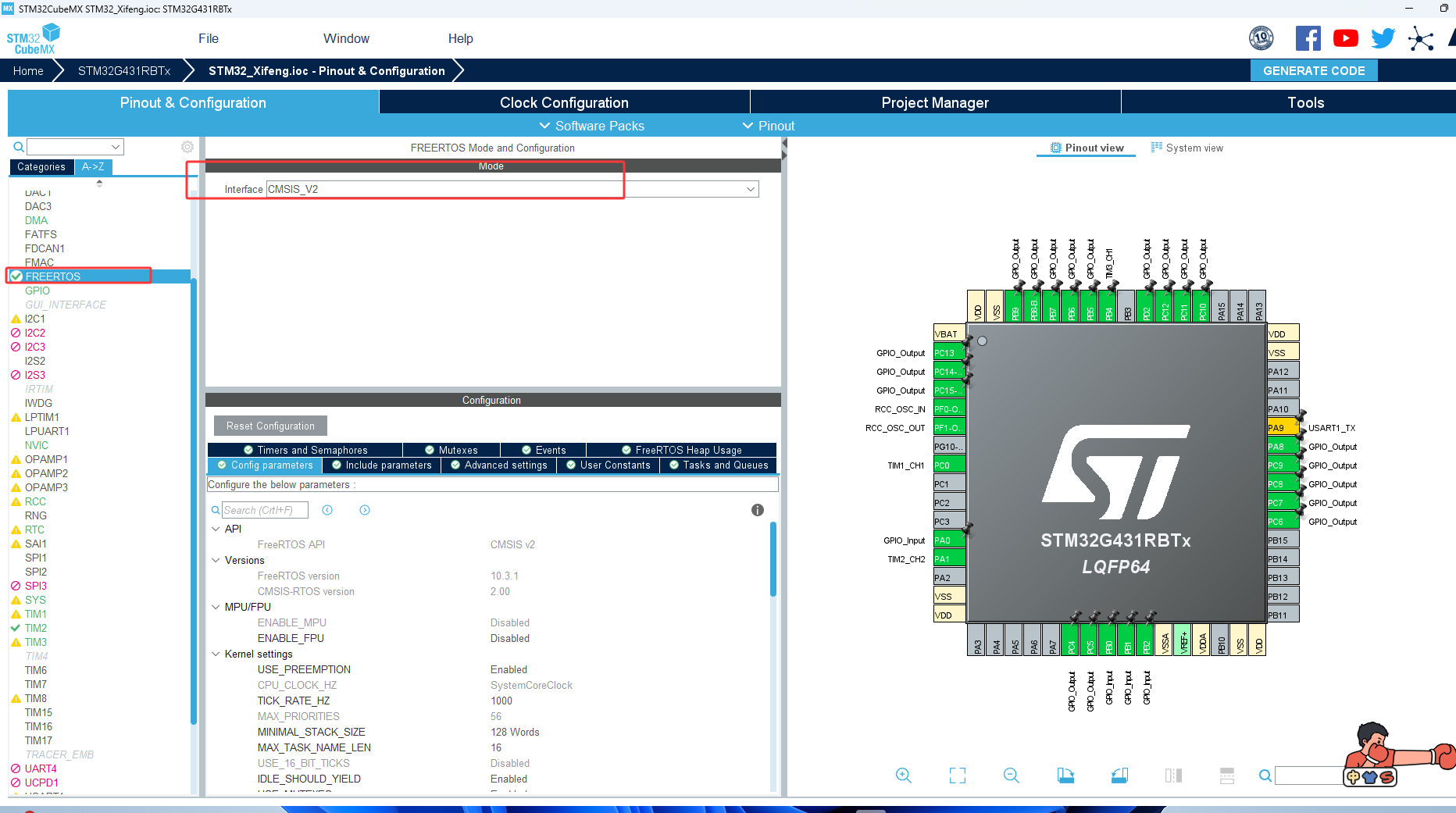Select the Pinout view tab

click(x=1087, y=148)
